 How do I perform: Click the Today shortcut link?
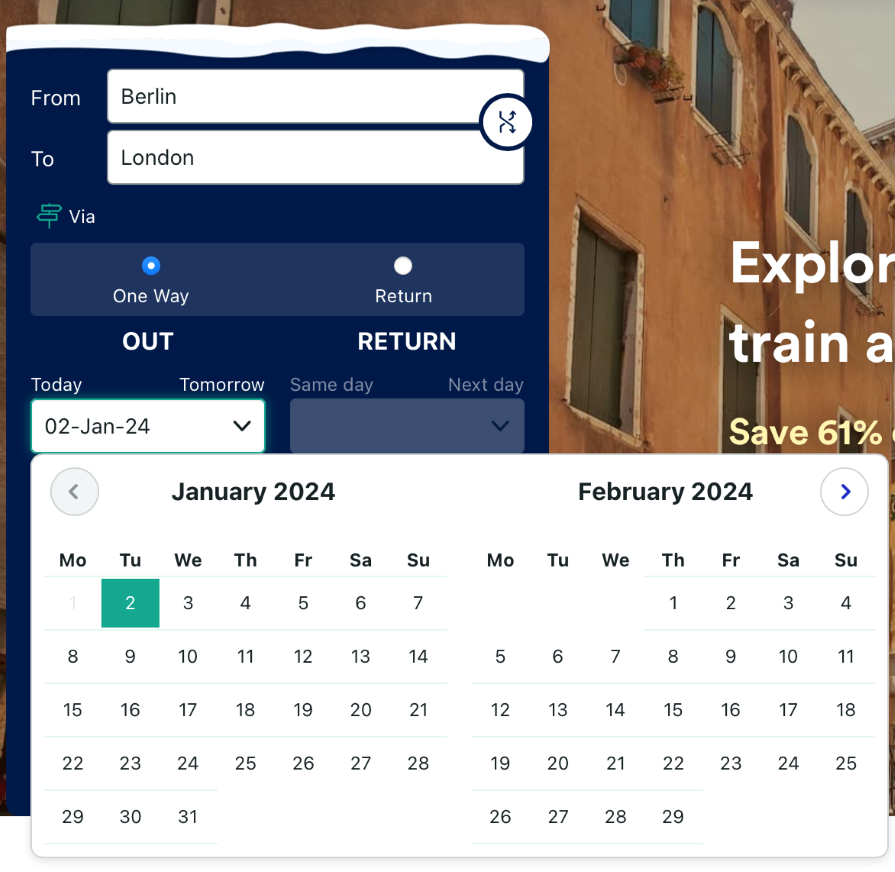coord(56,384)
